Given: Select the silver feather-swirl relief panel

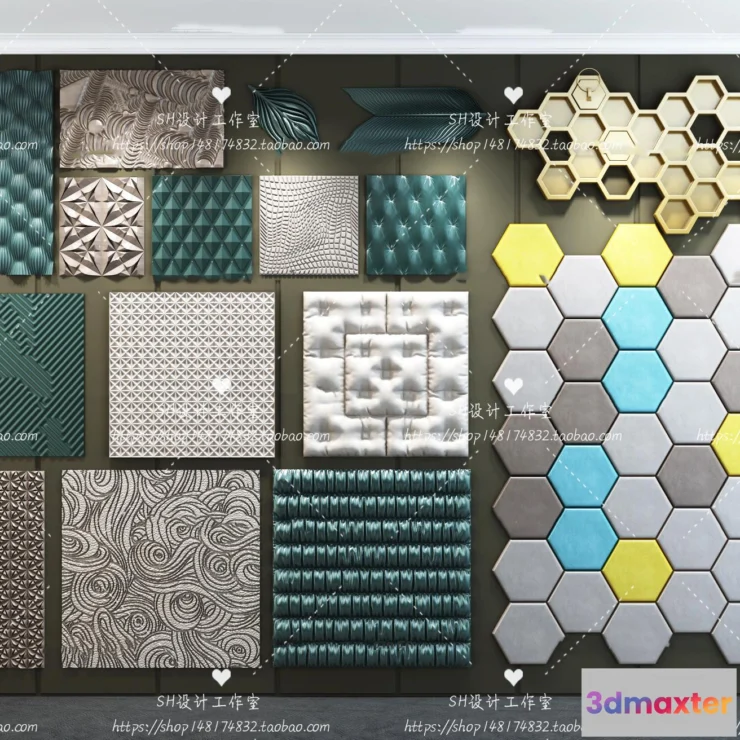Looking at the screenshot, I should pos(142,119).
